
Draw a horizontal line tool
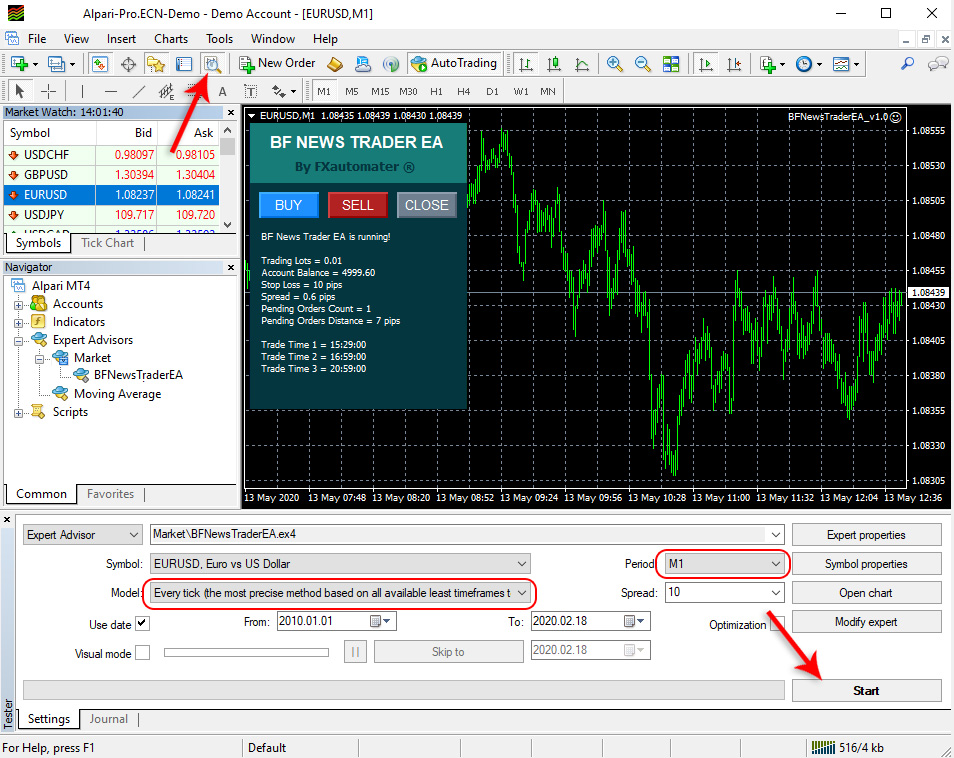click(111, 92)
